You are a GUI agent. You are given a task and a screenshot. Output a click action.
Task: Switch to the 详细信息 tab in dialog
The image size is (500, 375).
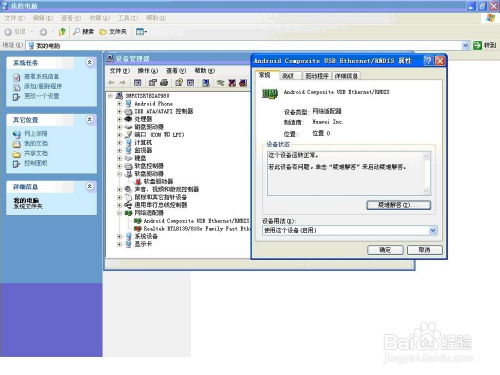[346, 76]
